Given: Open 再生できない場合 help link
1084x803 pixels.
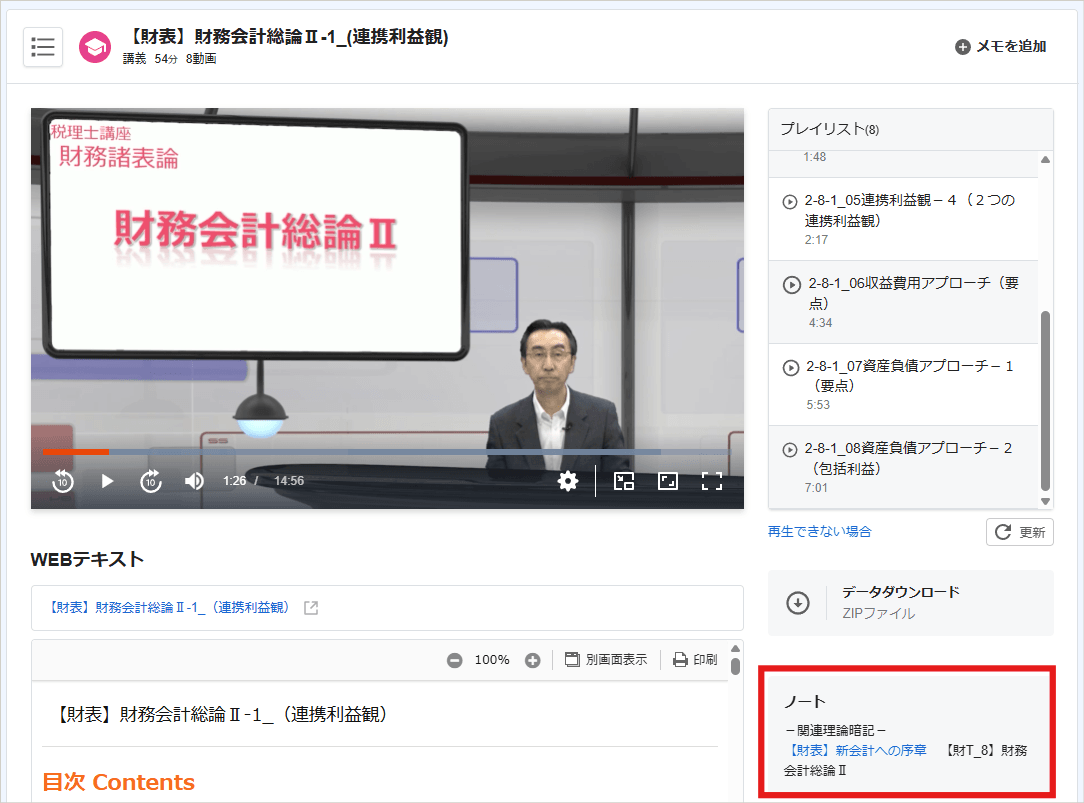Looking at the screenshot, I should 819,531.
